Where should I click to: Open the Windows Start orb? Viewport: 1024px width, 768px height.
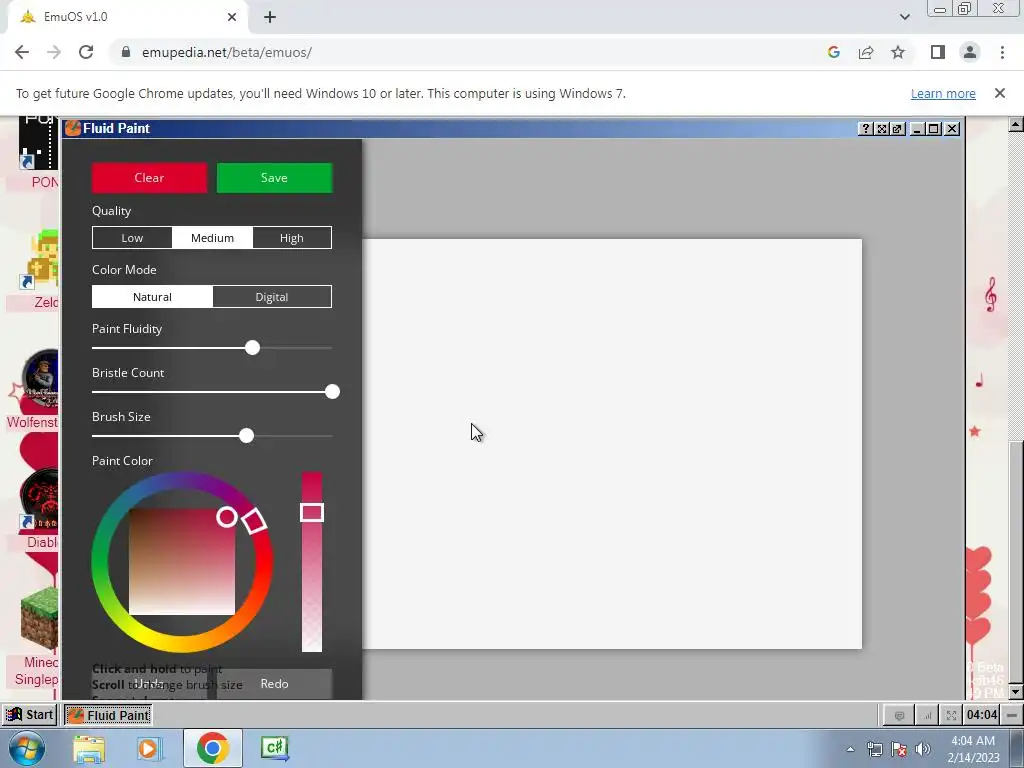click(x=25, y=748)
